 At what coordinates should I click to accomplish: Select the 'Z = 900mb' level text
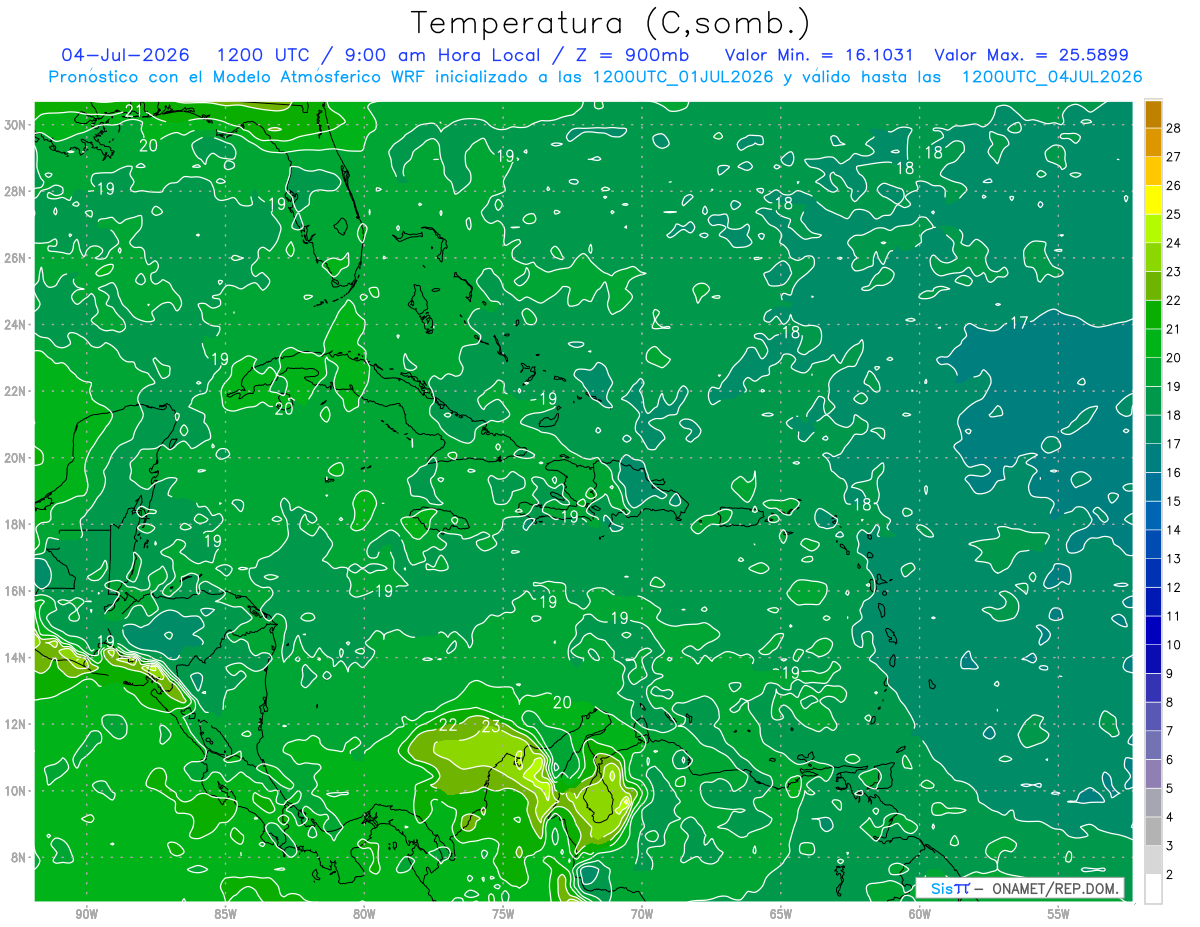pyautogui.click(x=634, y=55)
